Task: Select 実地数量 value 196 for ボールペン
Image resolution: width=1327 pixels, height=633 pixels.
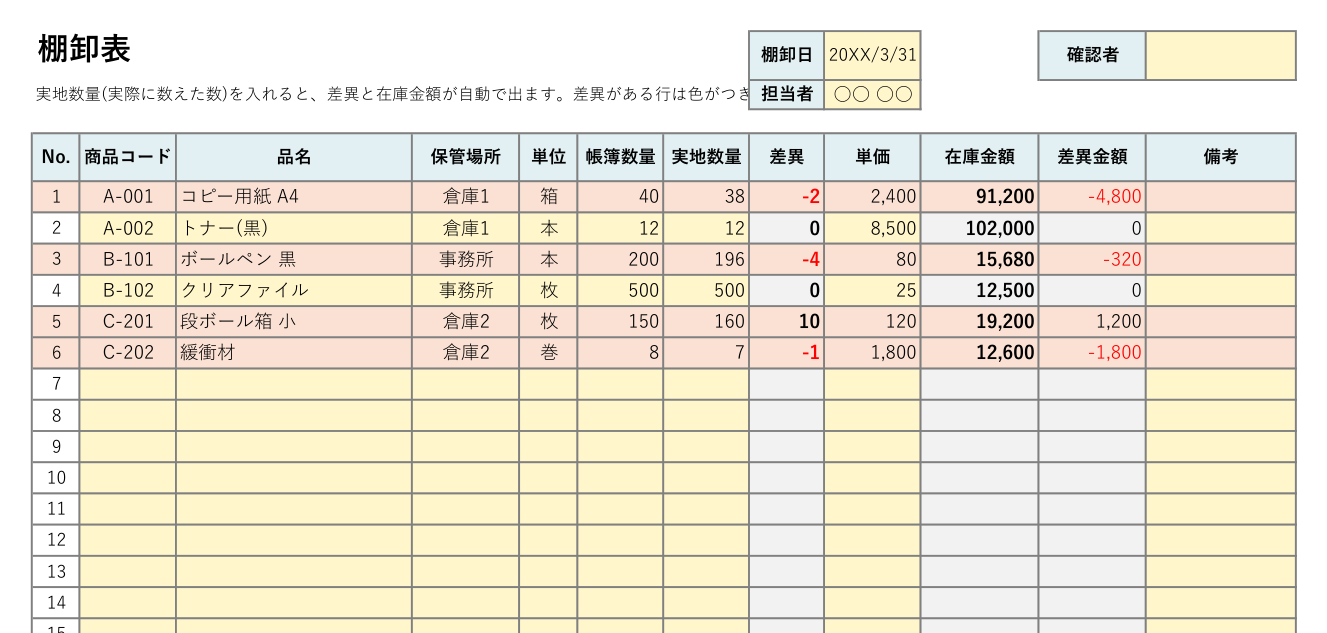Action: click(x=706, y=259)
